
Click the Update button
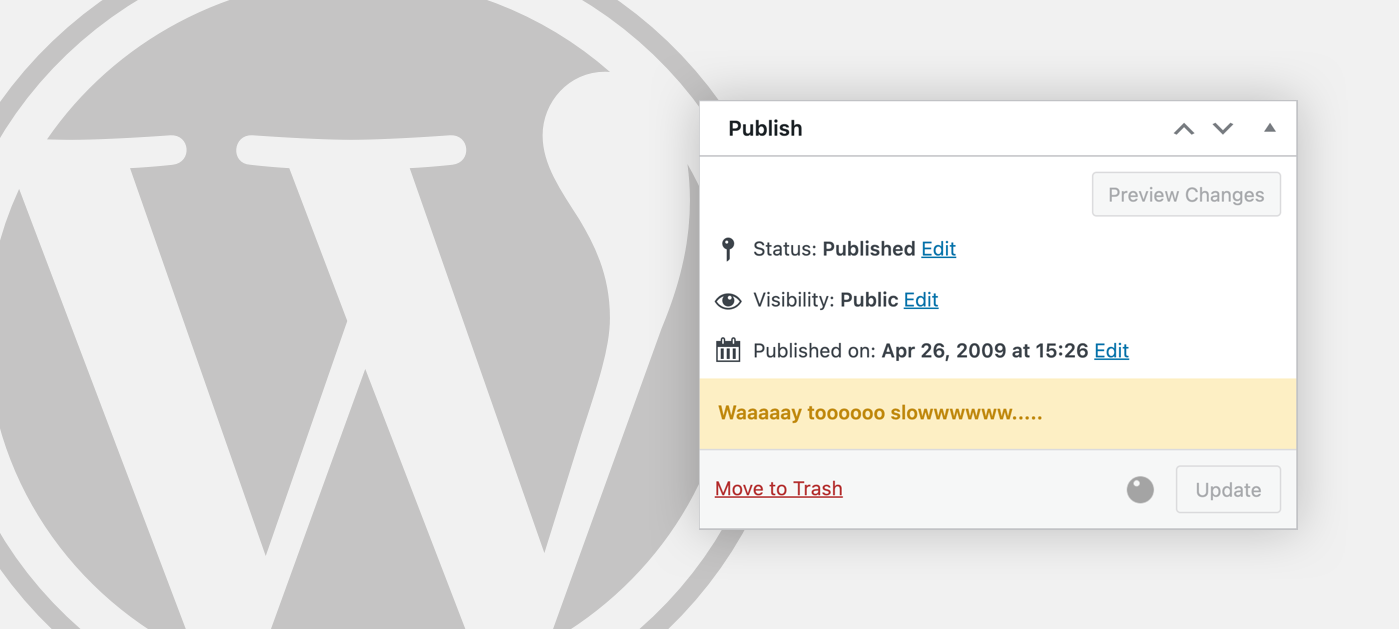click(1228, 490)
